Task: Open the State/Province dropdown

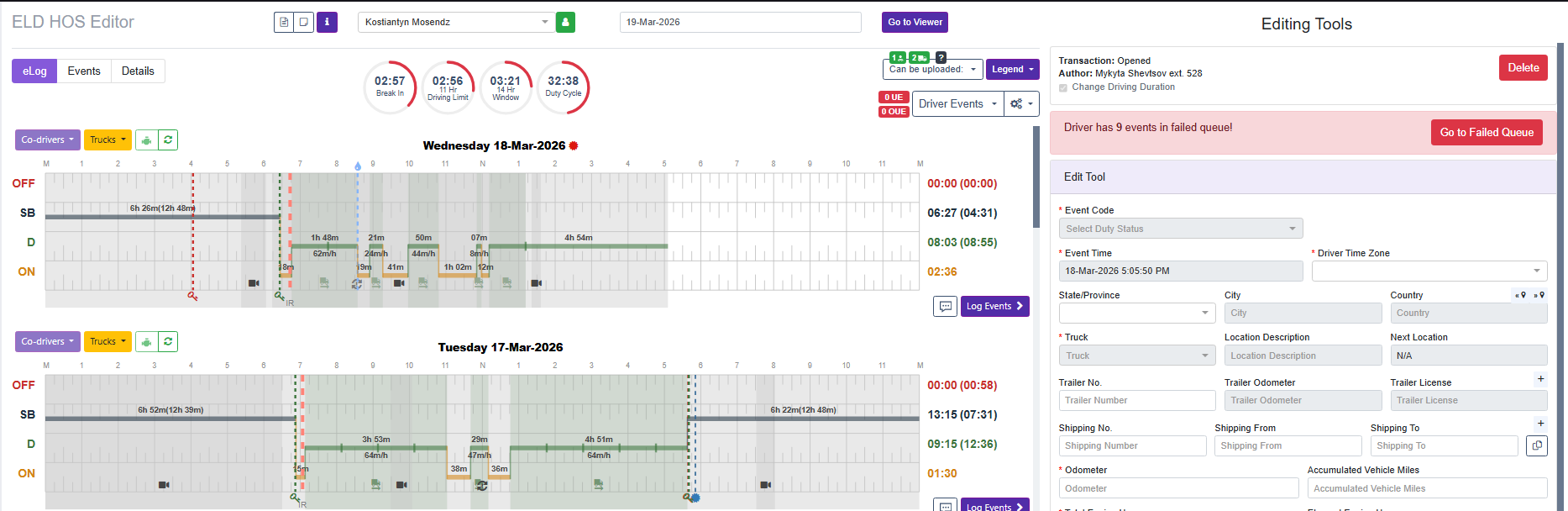Action: pyautogui.click(x=1137, y=313)
